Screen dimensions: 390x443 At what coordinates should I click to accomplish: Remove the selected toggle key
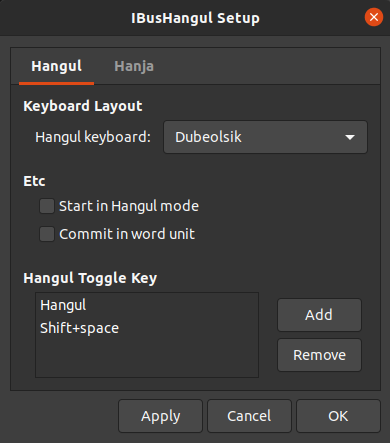click(x=319, y=355)
